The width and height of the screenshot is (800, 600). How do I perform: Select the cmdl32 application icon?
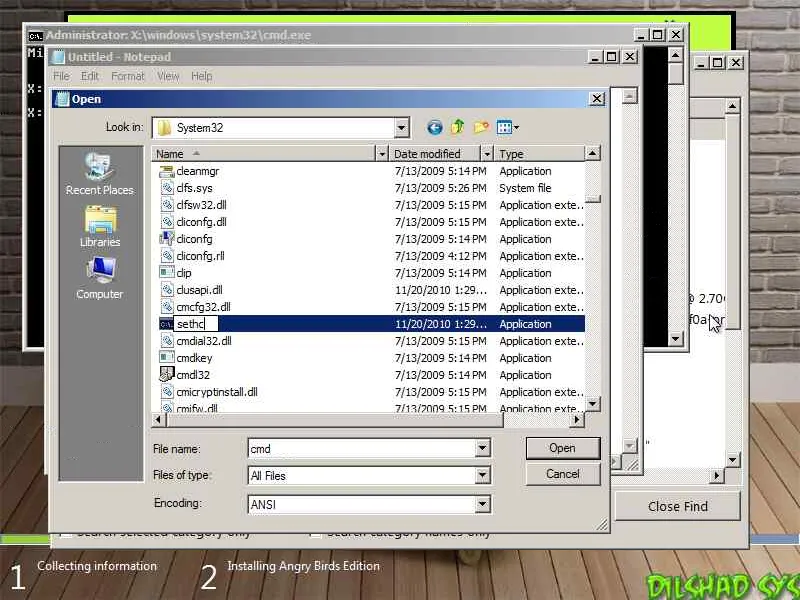point(166,374)
